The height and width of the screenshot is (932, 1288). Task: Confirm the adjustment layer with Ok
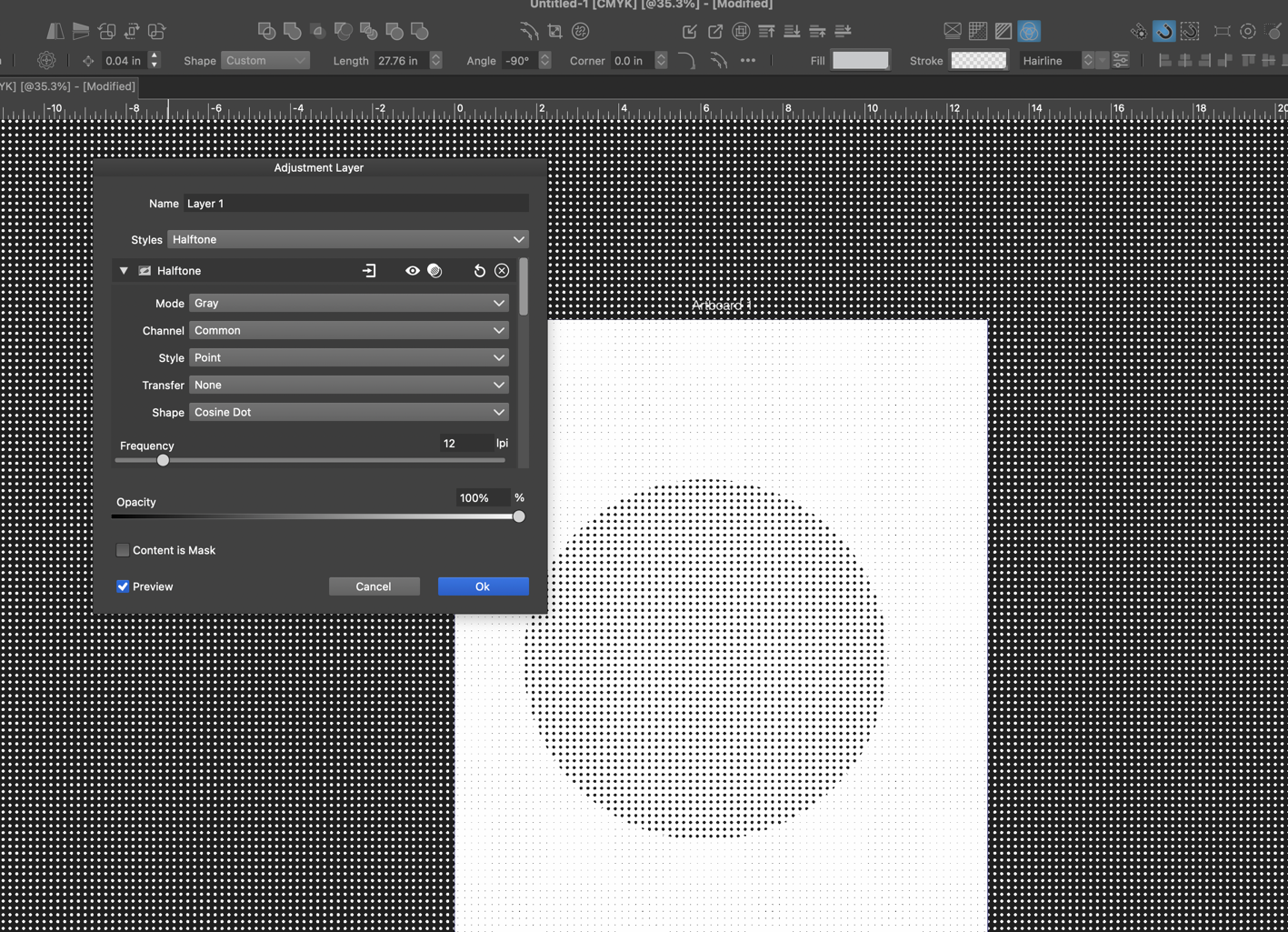[x=483, y=586]
